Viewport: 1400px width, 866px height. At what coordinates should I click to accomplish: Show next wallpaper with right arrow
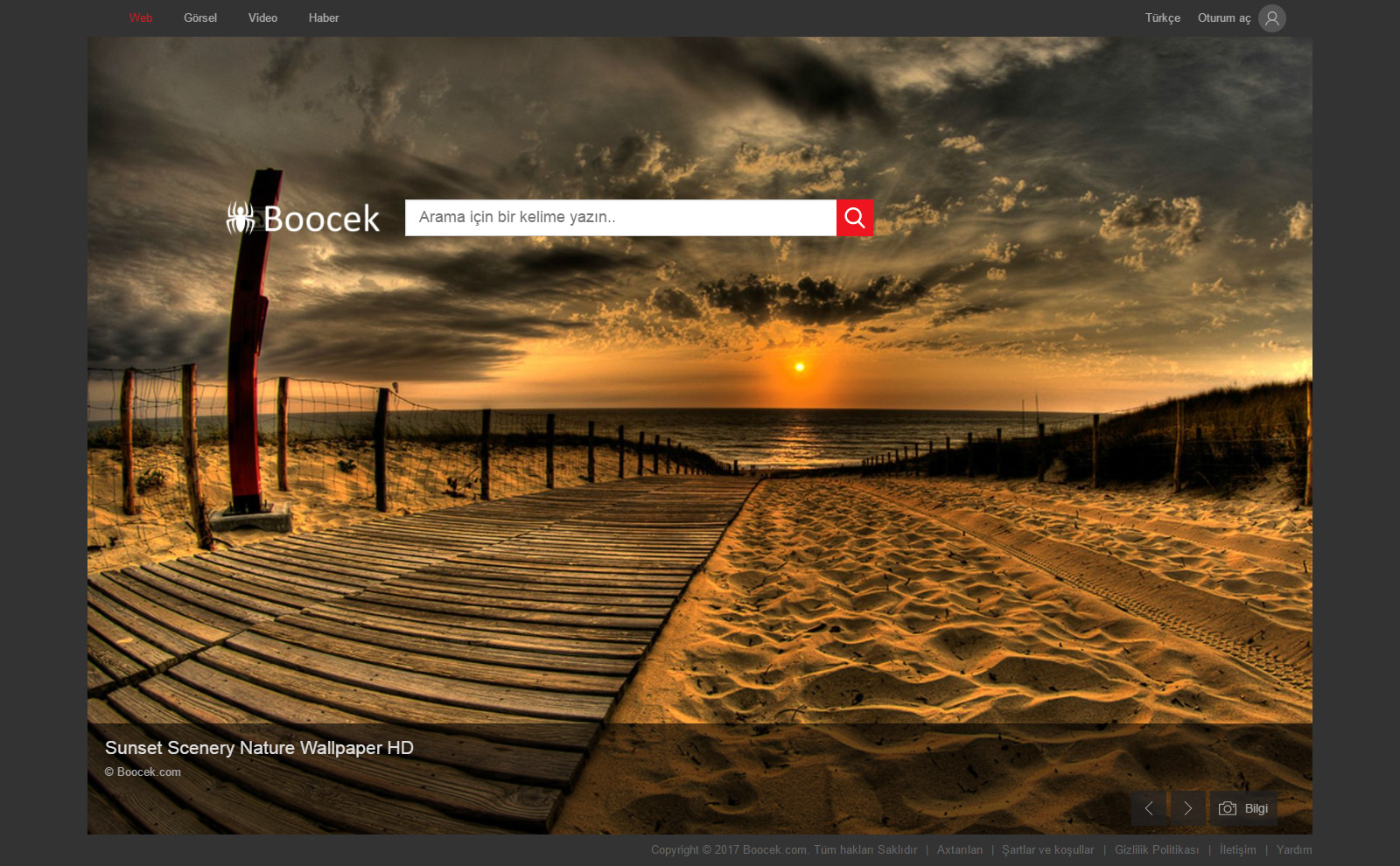tap(1187, 808)
